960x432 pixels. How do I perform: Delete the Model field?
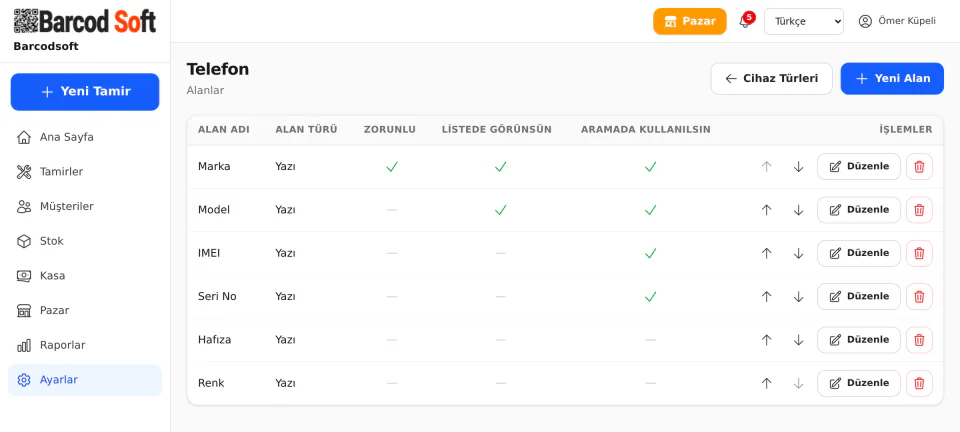click(x=919, y=210)
